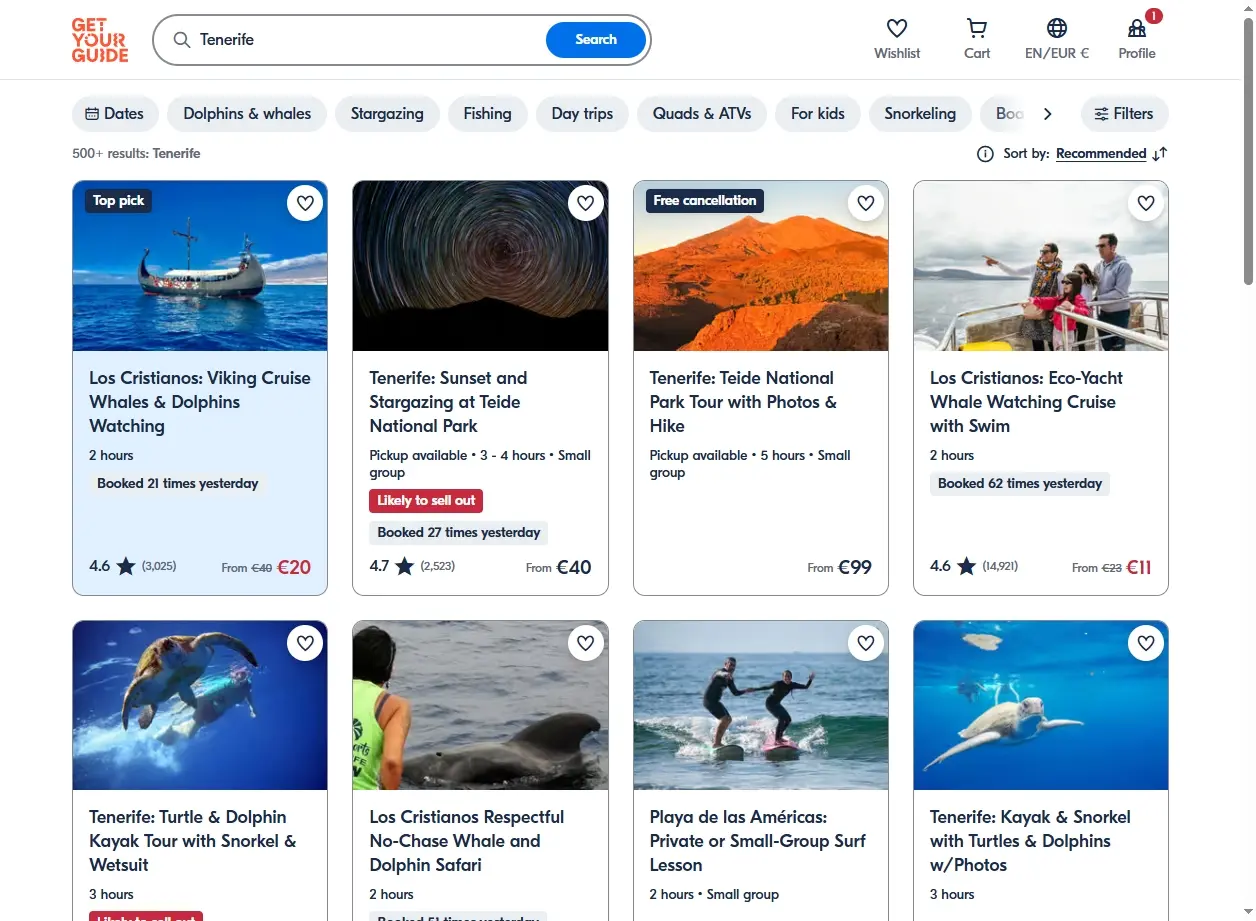Image resolution: width=1256 pixels, height=921 pixels.
Task: Add Viking Cruise to wishlist
Action: point(305,204)
